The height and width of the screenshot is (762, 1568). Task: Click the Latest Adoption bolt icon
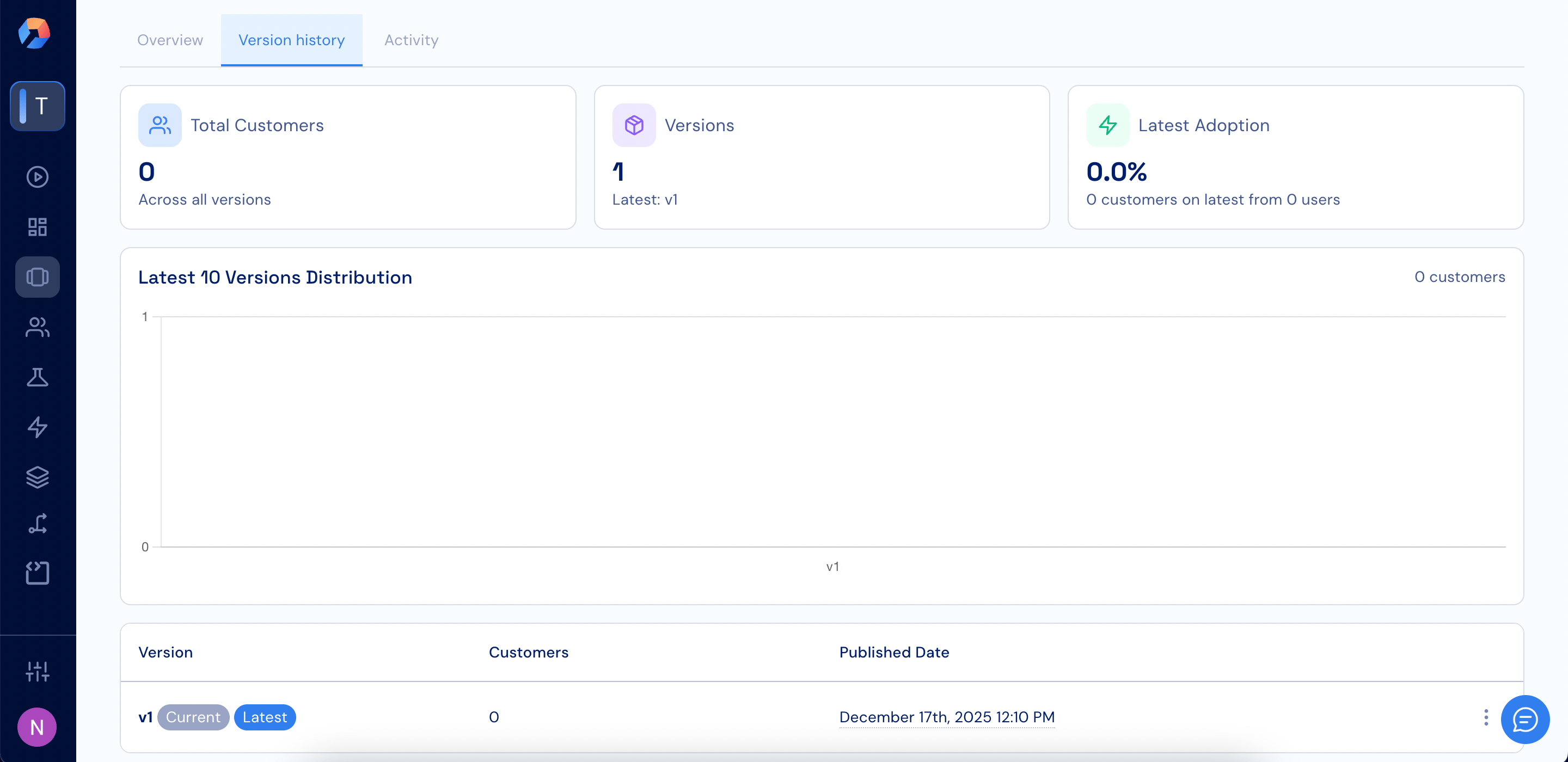1108,125
